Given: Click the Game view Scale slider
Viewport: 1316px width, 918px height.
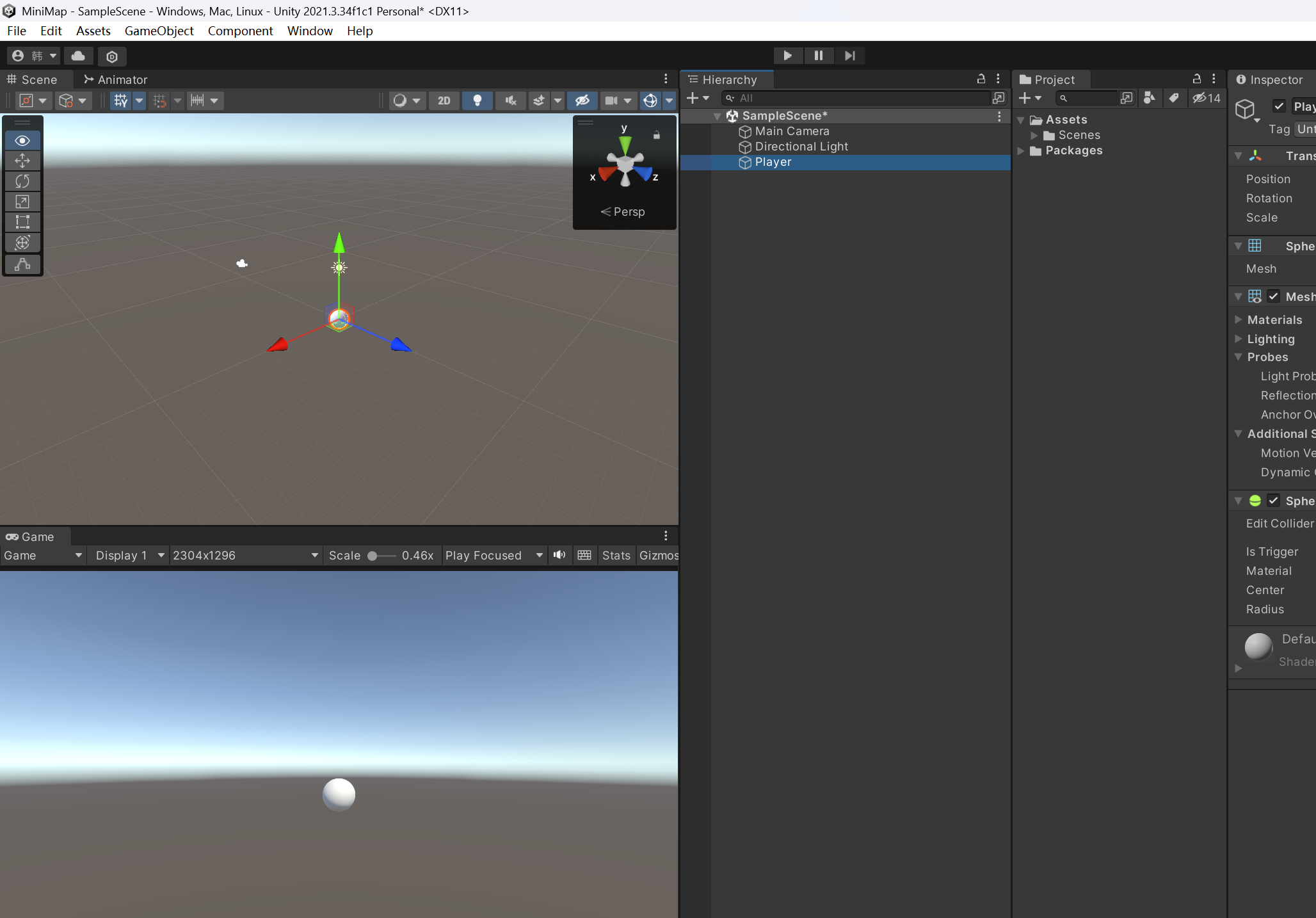Looking at the screenshot, I should 381,556.
